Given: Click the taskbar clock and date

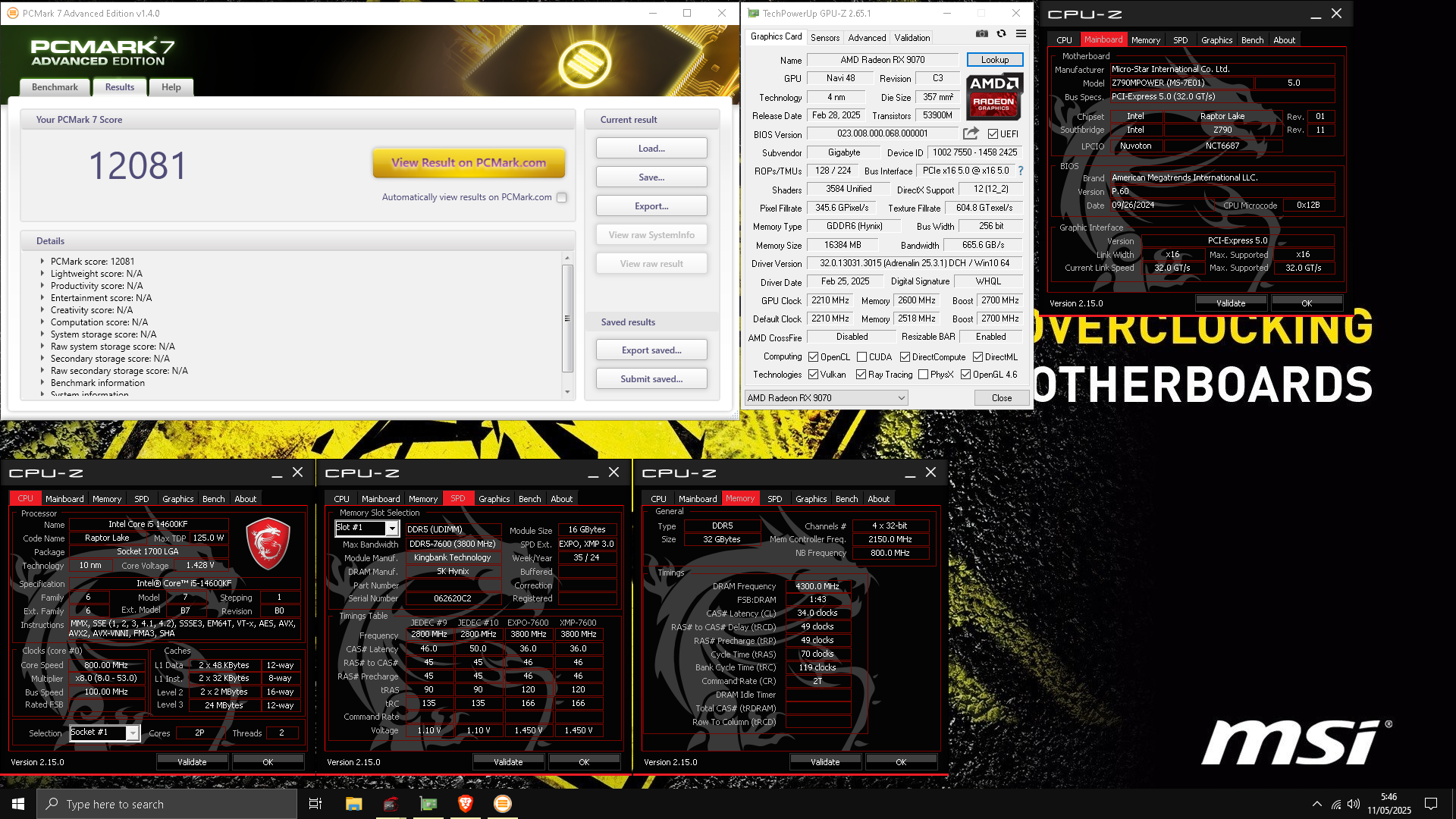Looking at the screenshot, I should point(1389,804).
